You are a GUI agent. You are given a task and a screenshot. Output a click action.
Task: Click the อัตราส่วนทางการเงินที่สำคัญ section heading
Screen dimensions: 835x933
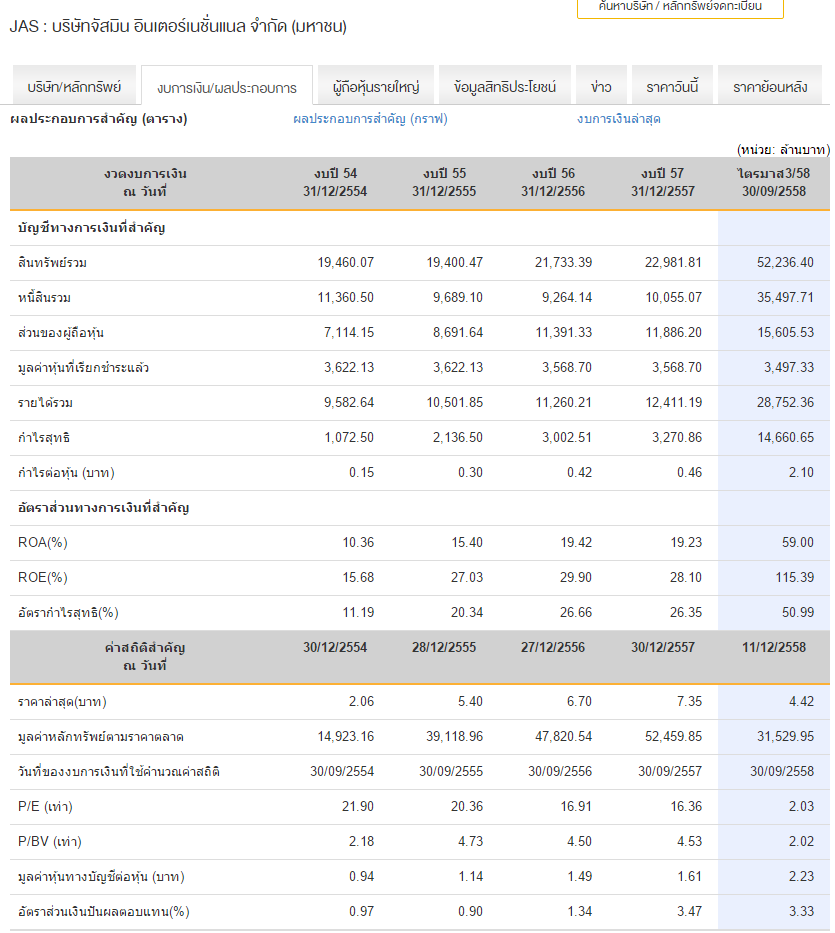[104, 508]
